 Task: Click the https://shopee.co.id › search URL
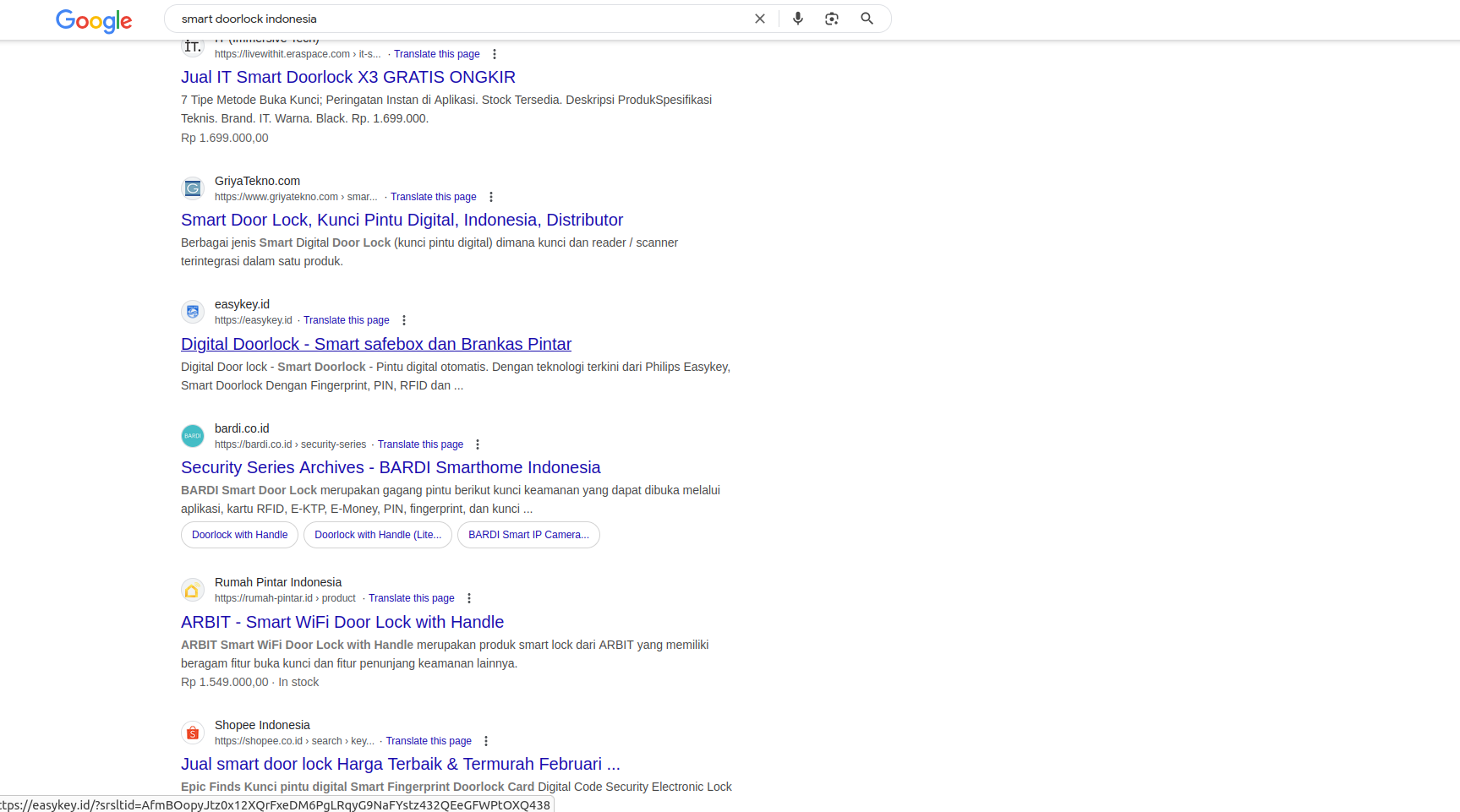294,741
